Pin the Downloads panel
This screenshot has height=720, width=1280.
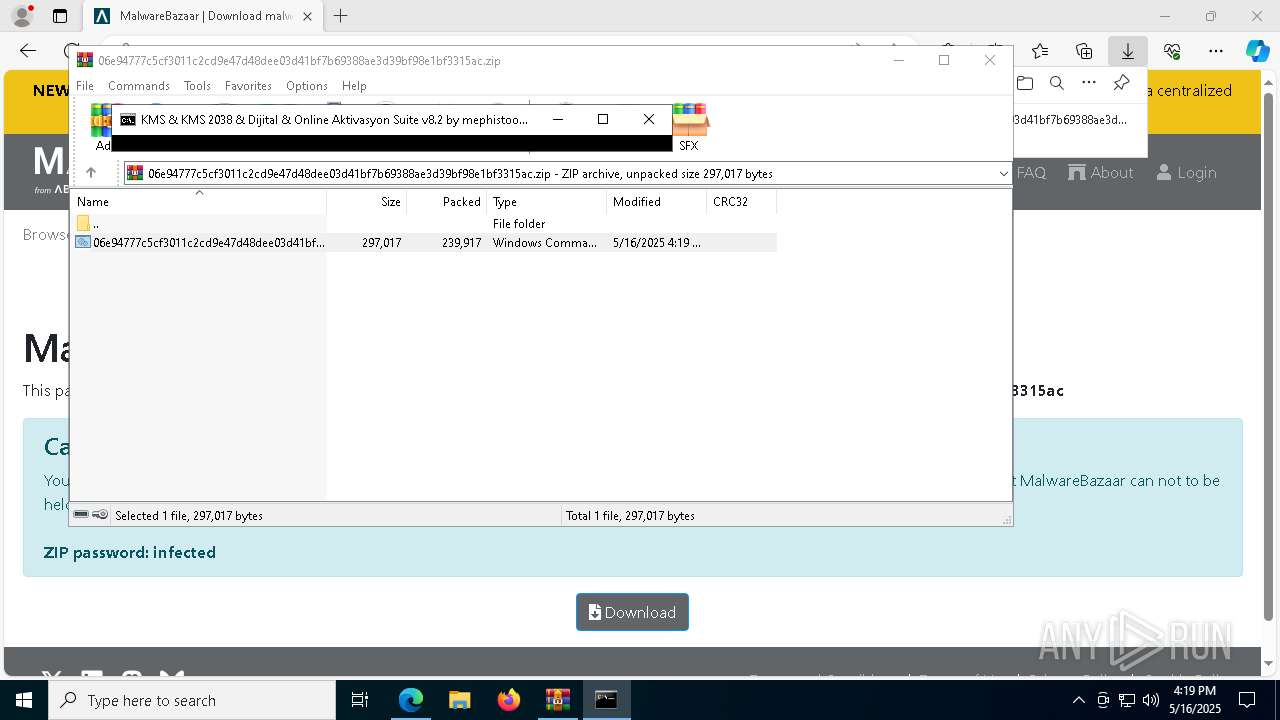pyautogui.click(x=1121, y=83)
